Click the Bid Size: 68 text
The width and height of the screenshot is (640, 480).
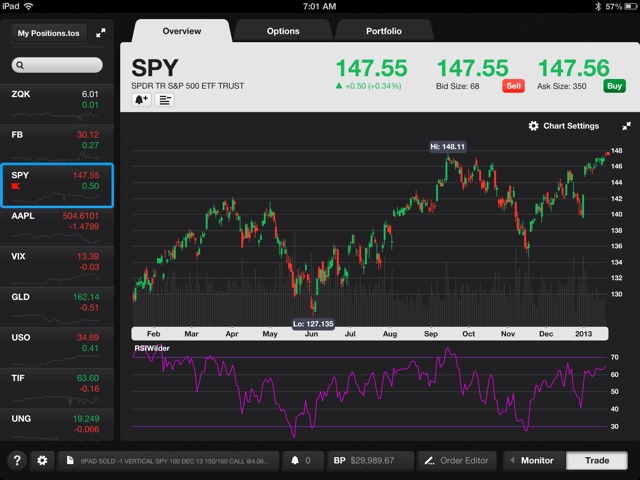point(458,86)
